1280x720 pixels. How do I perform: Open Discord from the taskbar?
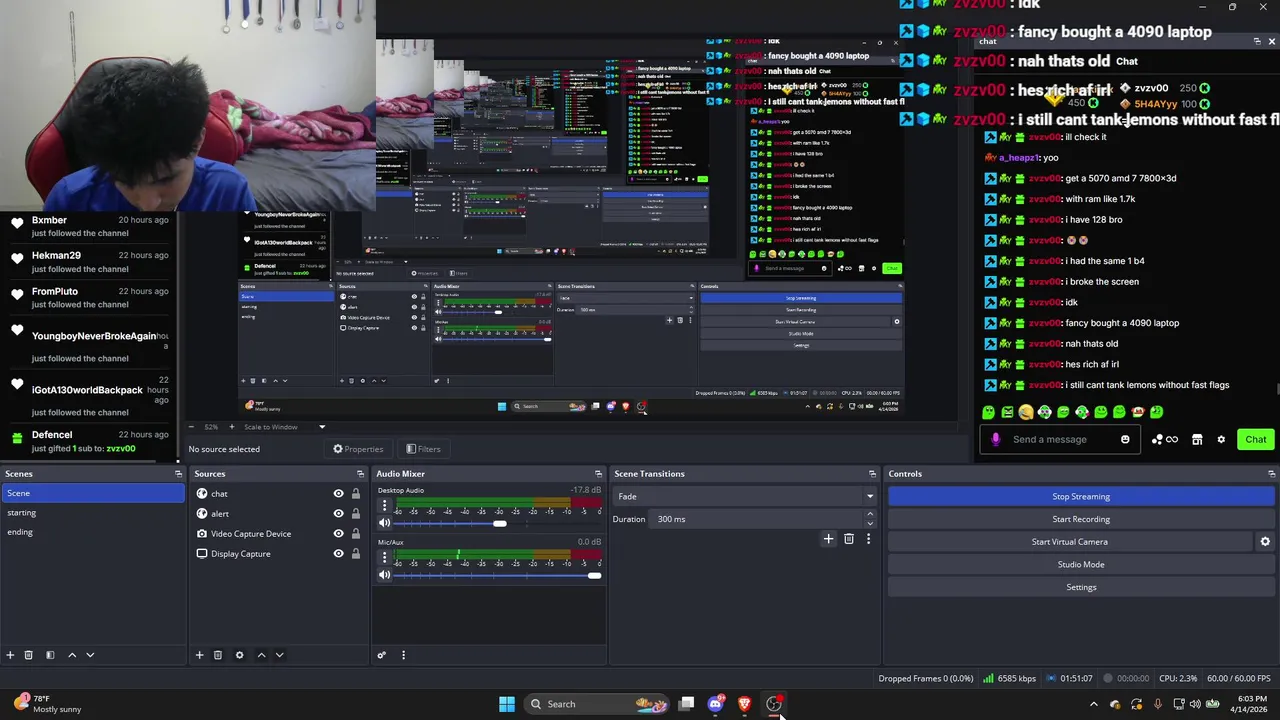pos(715,704)
